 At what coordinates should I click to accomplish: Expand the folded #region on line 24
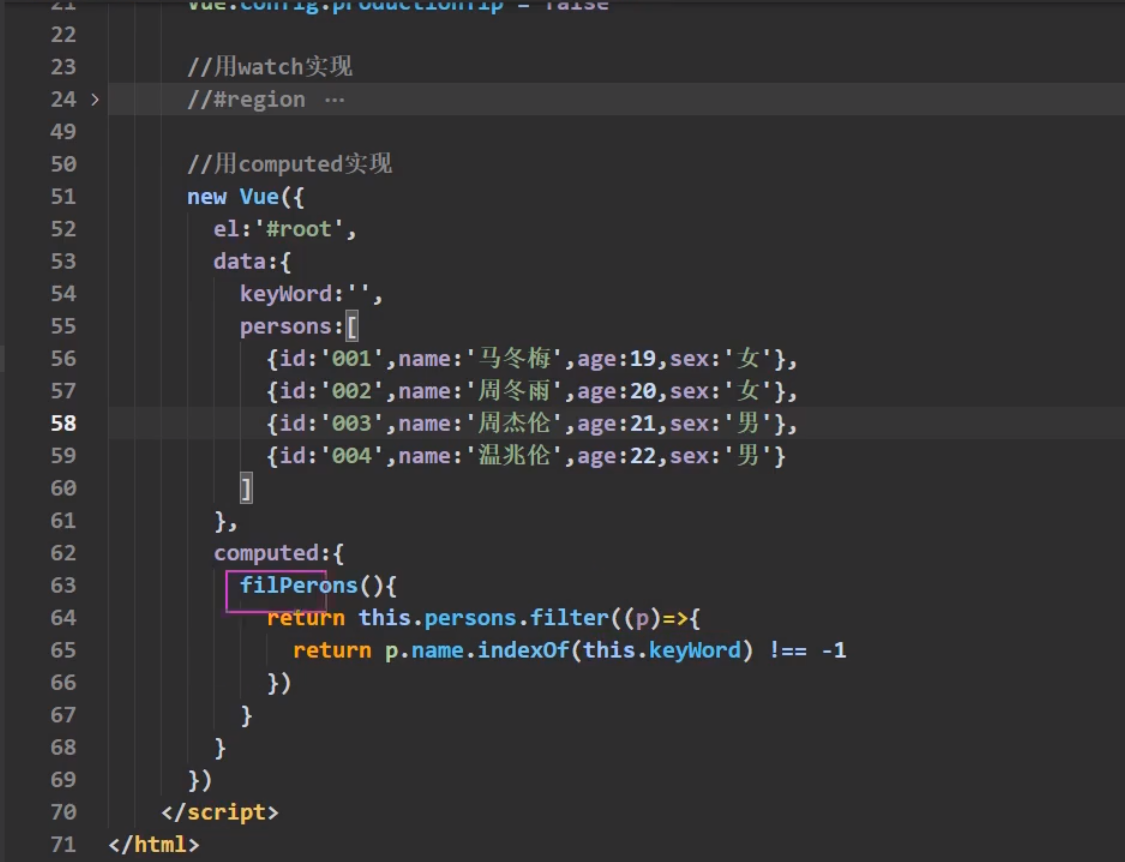(x=95, y=99)
